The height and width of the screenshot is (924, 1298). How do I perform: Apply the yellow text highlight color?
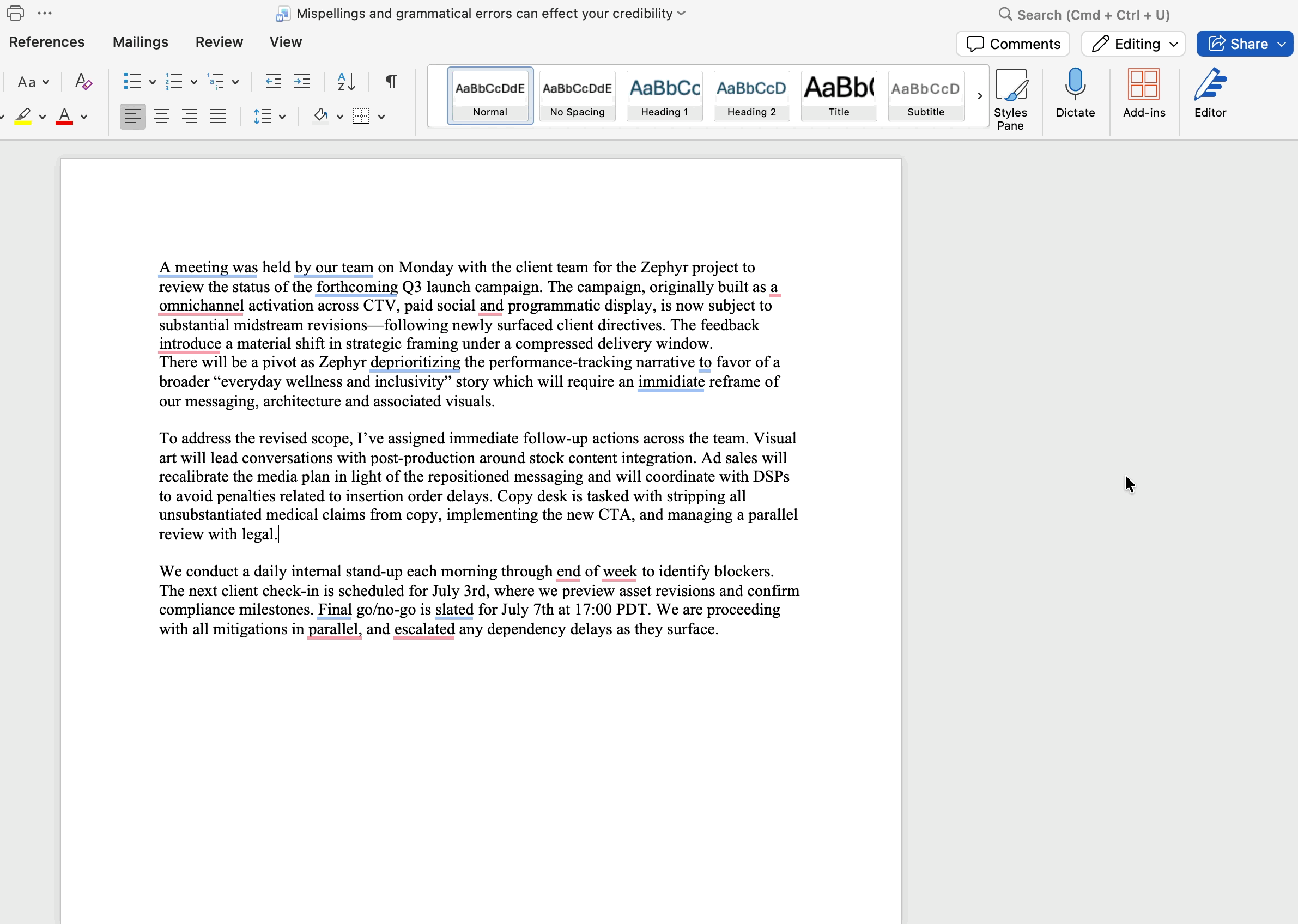pos(23,117)
